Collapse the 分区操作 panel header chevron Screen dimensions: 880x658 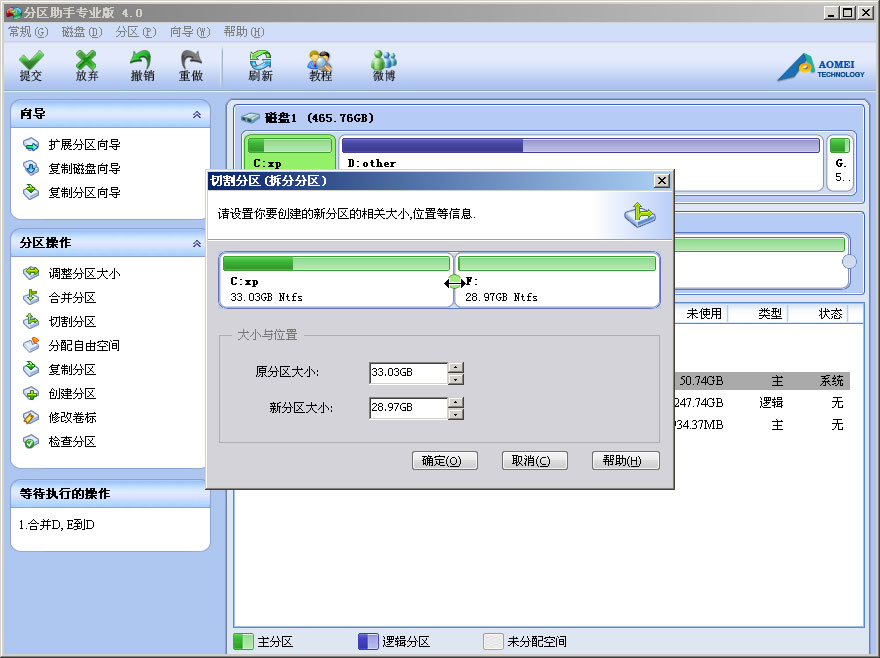pyautogui.click(x=196, y=243)
